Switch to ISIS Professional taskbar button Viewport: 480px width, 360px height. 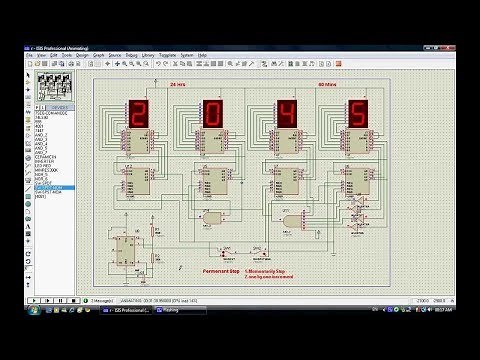click(x=126, y=310)
